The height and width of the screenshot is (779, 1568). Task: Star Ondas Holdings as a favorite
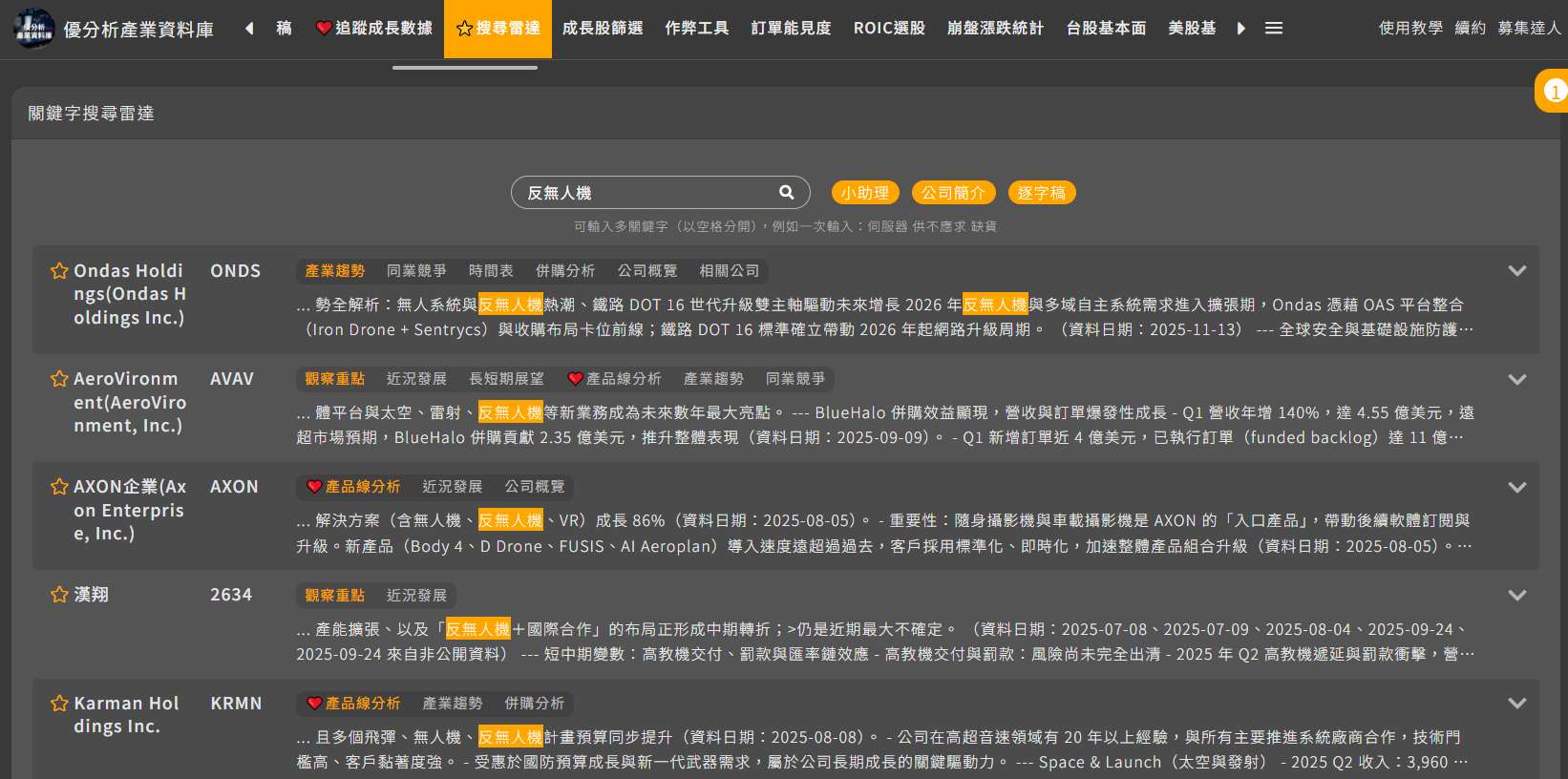pyautogui.click(x=59, y=271)
